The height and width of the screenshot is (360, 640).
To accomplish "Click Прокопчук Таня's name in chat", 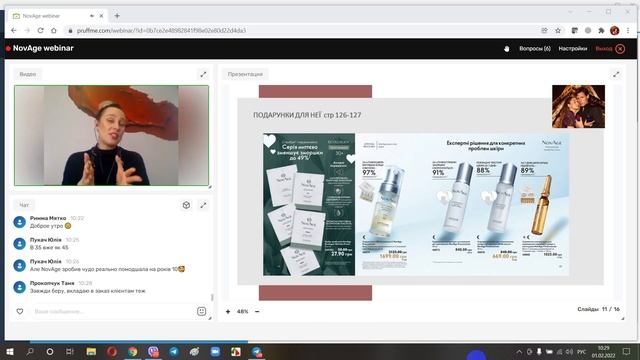I will pyautogui.click(x=52, y=283).
